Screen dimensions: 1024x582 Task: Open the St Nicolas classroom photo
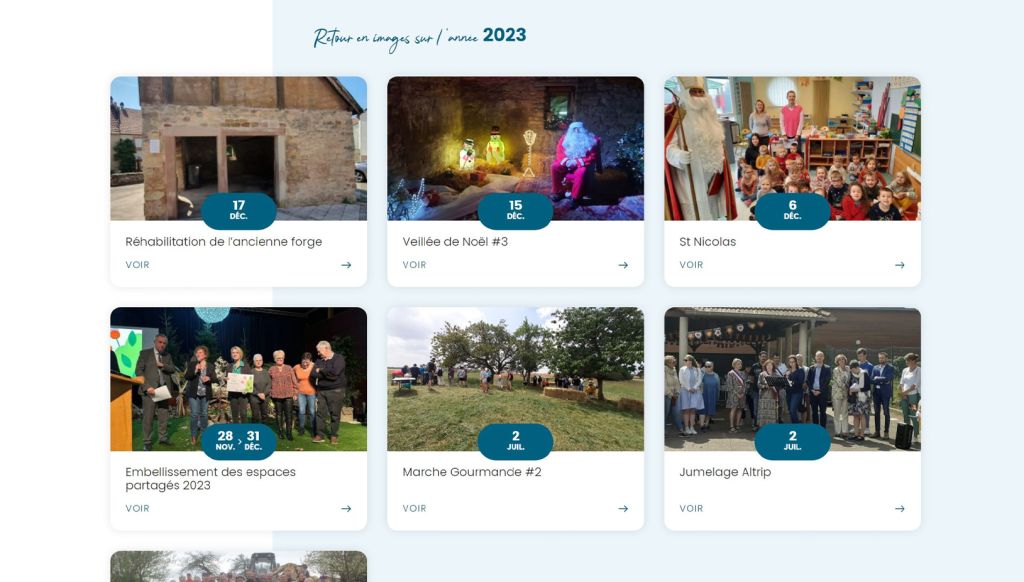(792, 148)
